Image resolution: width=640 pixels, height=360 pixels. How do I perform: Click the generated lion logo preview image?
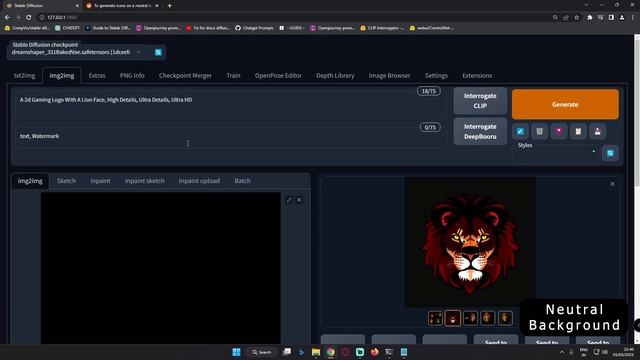470,242
